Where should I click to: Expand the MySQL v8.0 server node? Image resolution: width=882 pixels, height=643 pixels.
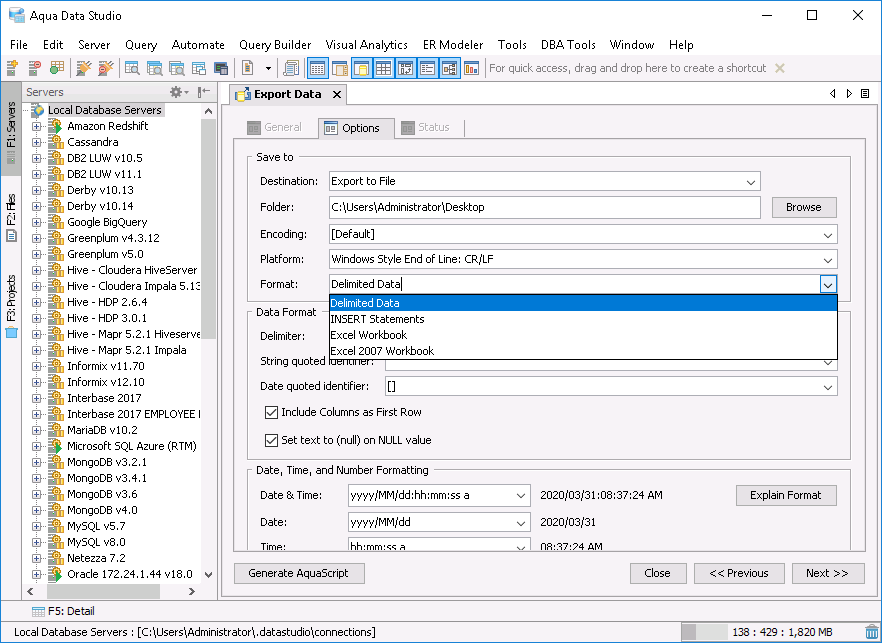point(37,542)
